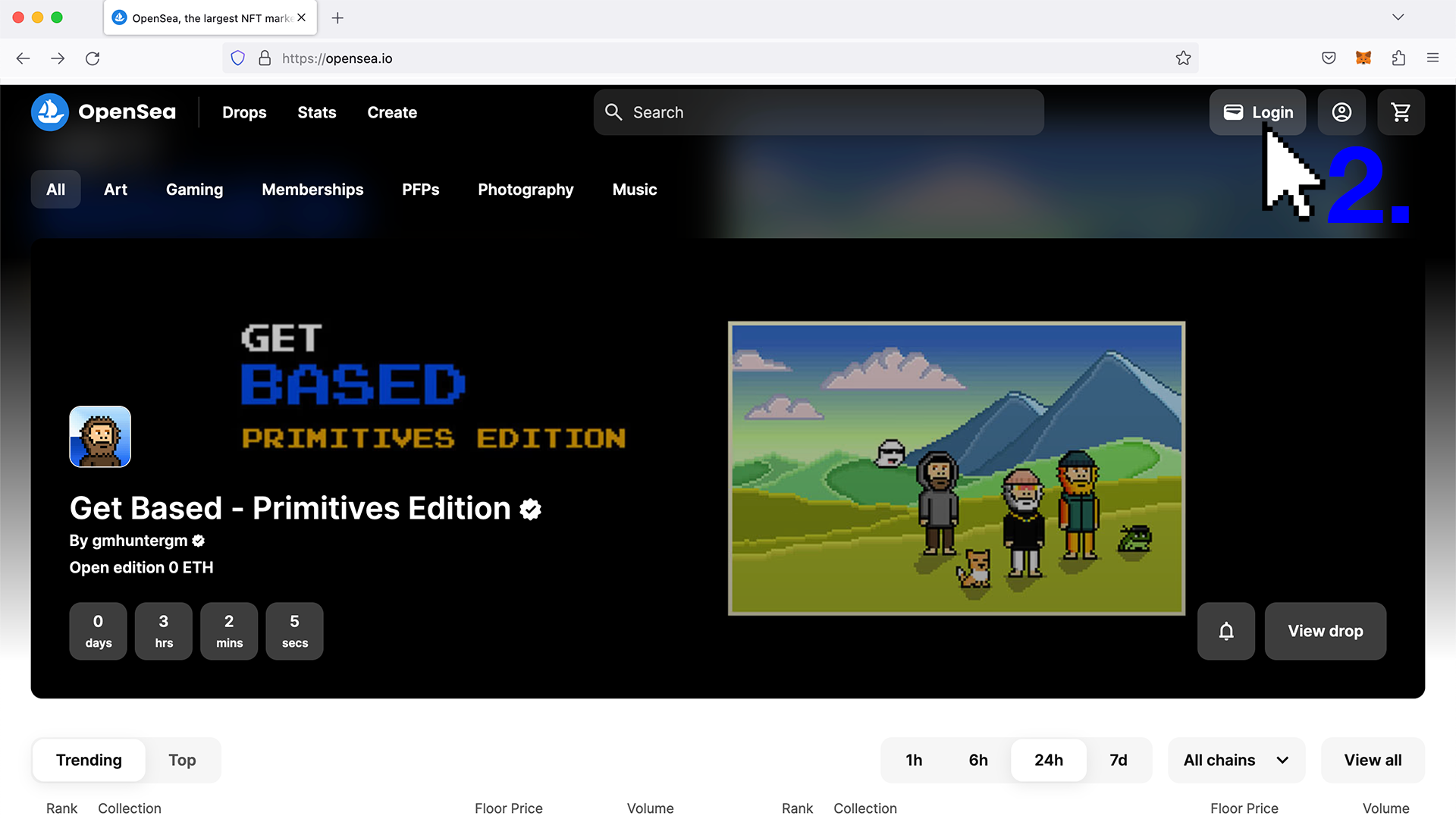Expand the All chains dropdown

click(x=1236, y=760)
